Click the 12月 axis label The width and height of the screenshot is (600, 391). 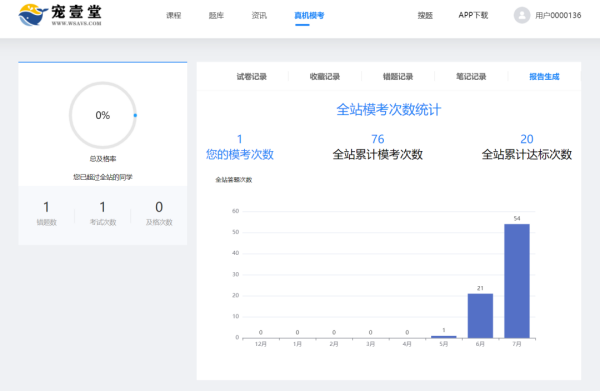click(x=261, y=344)
